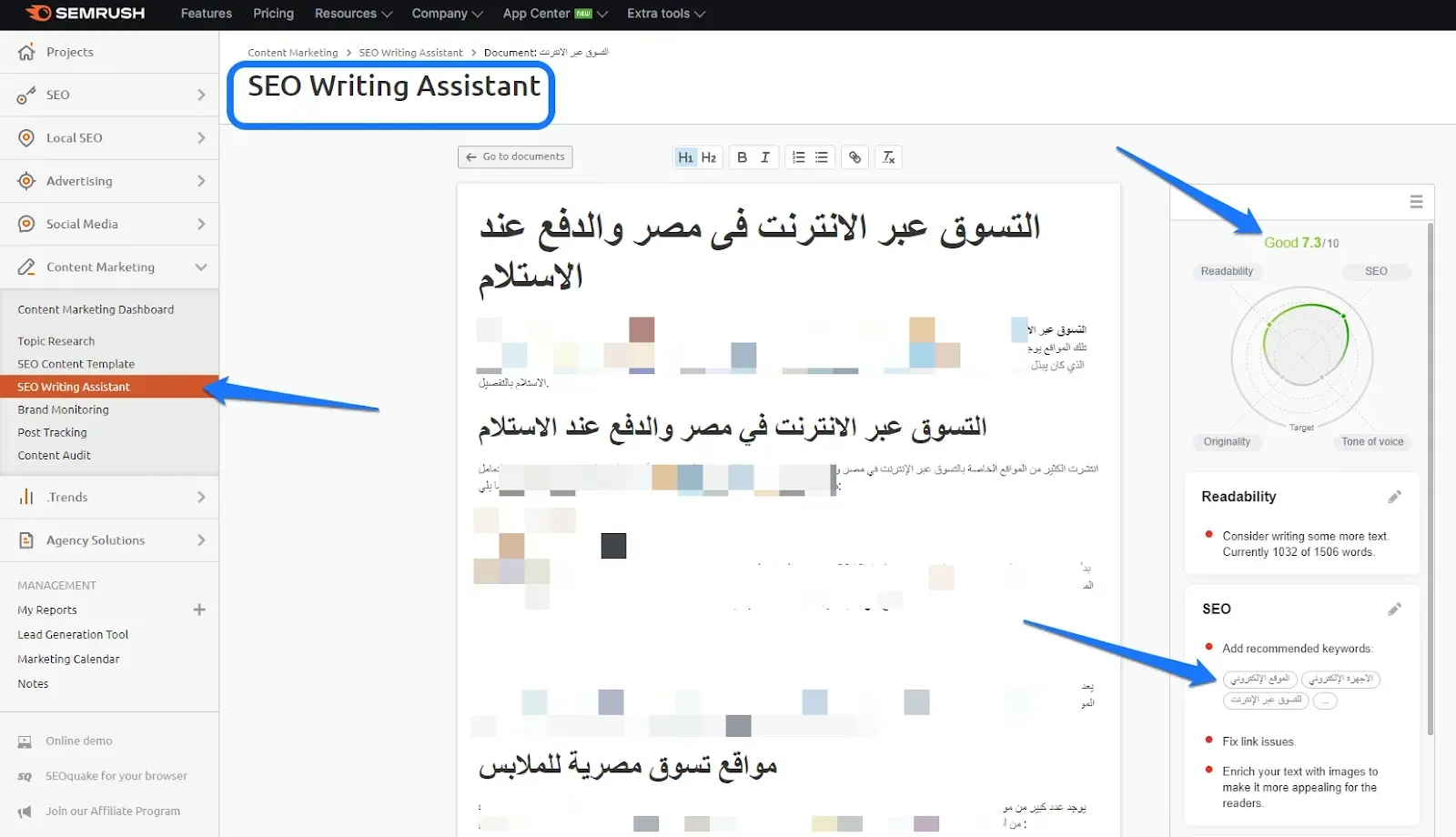Screen dimensions: 1456x837
Task: Click Content Marketing breadcrumb link
Action: 293,53
